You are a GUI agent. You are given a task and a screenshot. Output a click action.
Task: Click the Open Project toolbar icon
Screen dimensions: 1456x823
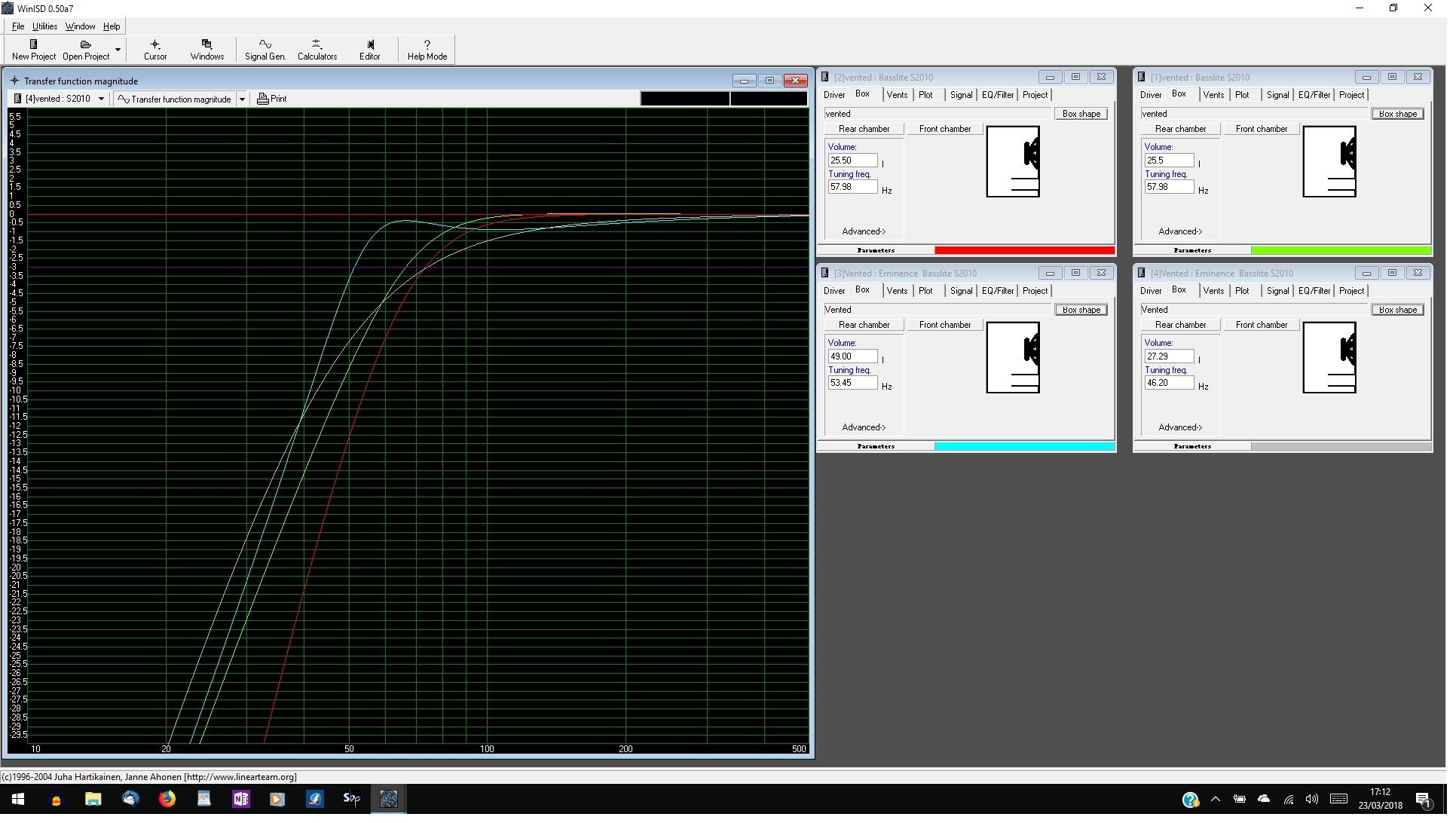(x=86, y=50)
